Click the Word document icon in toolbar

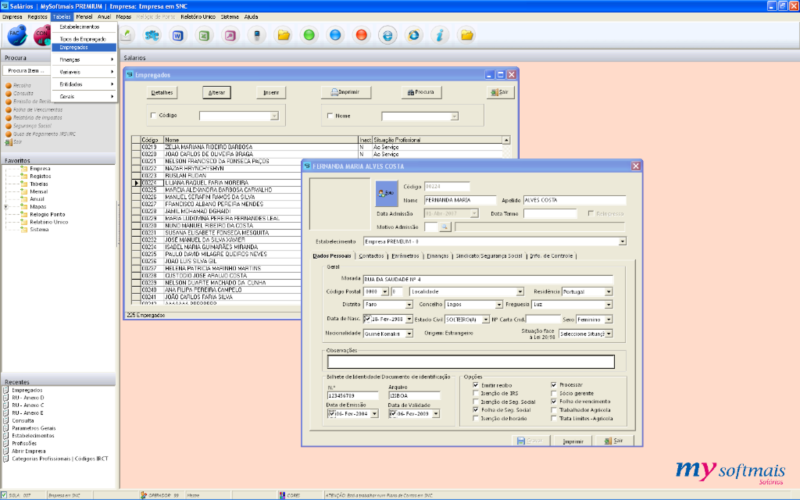(x=178, y=36)
